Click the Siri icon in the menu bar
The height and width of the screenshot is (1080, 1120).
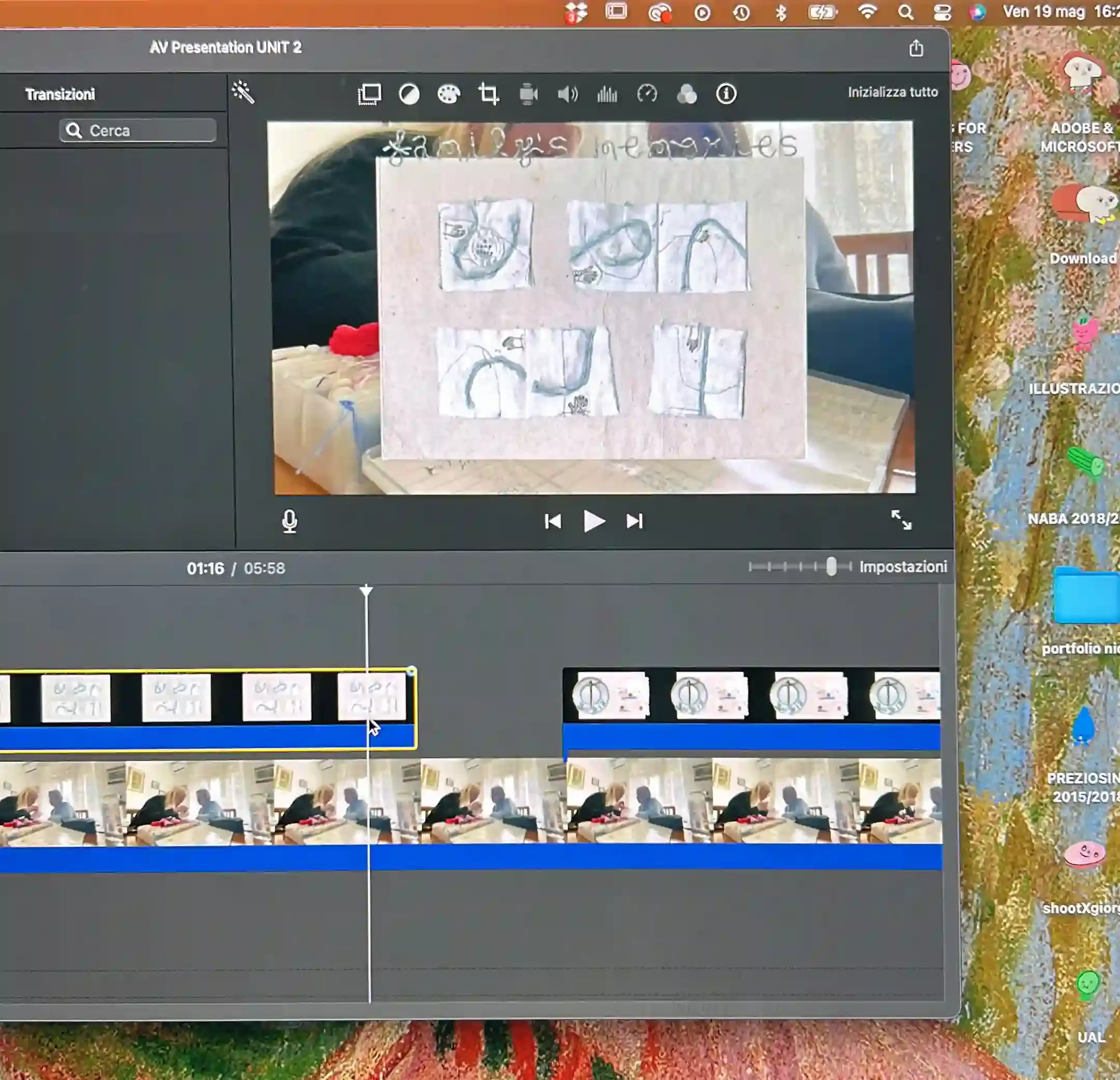point(977,12)
